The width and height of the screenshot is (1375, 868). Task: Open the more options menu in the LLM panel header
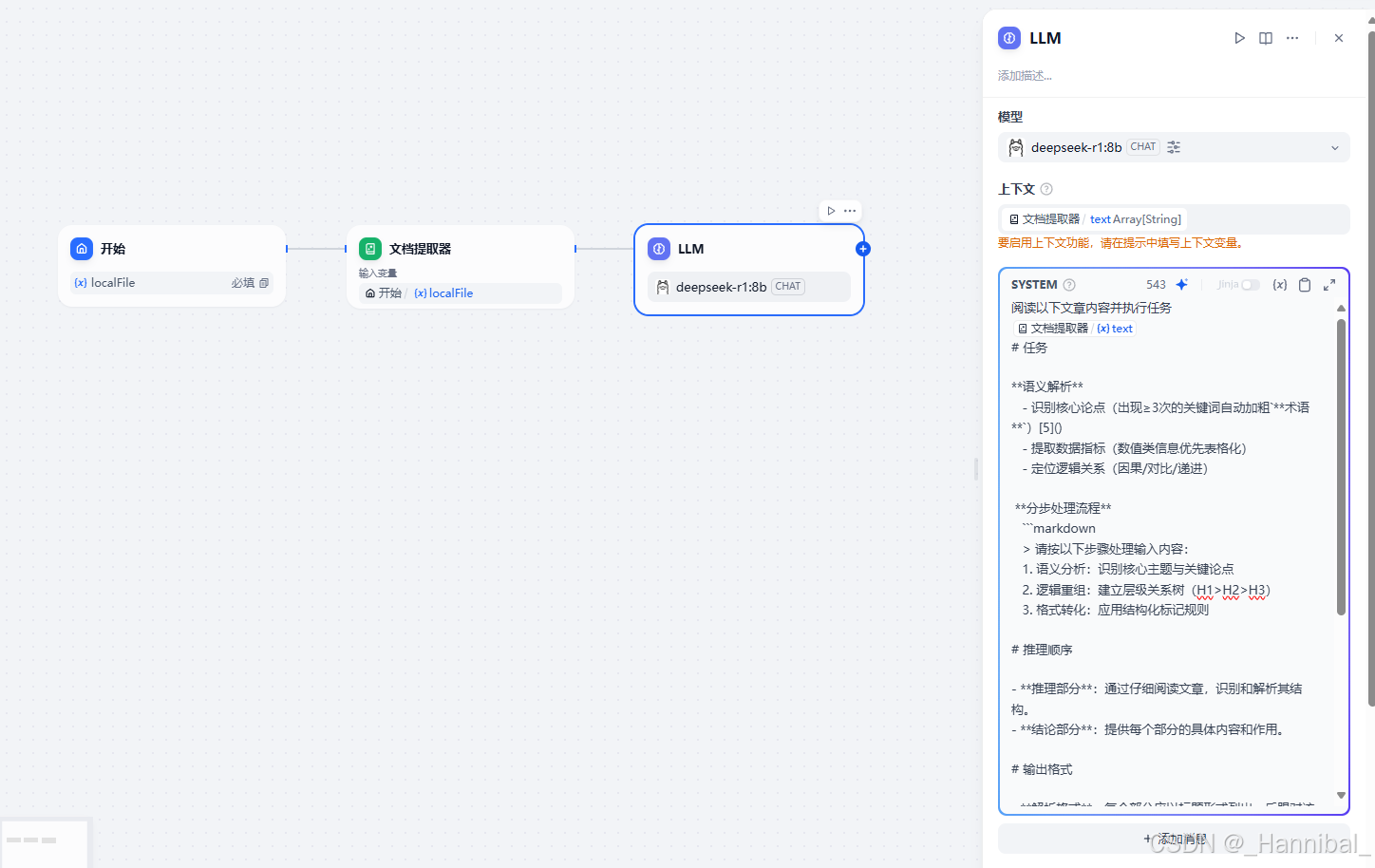(x=1292, y=38)
